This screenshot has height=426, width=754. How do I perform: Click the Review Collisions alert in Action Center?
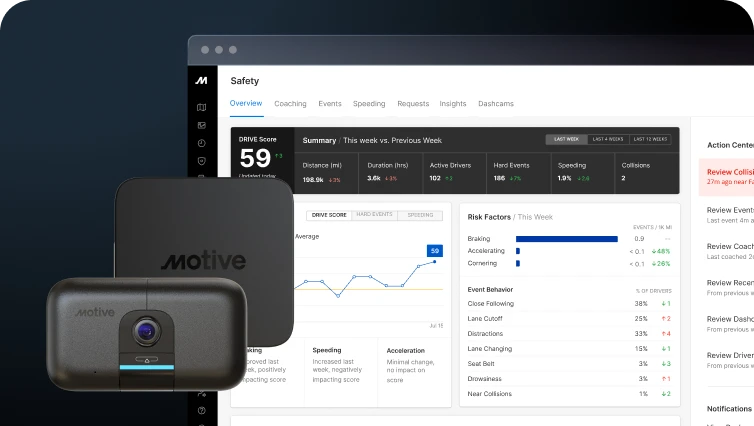pos(729,175)
